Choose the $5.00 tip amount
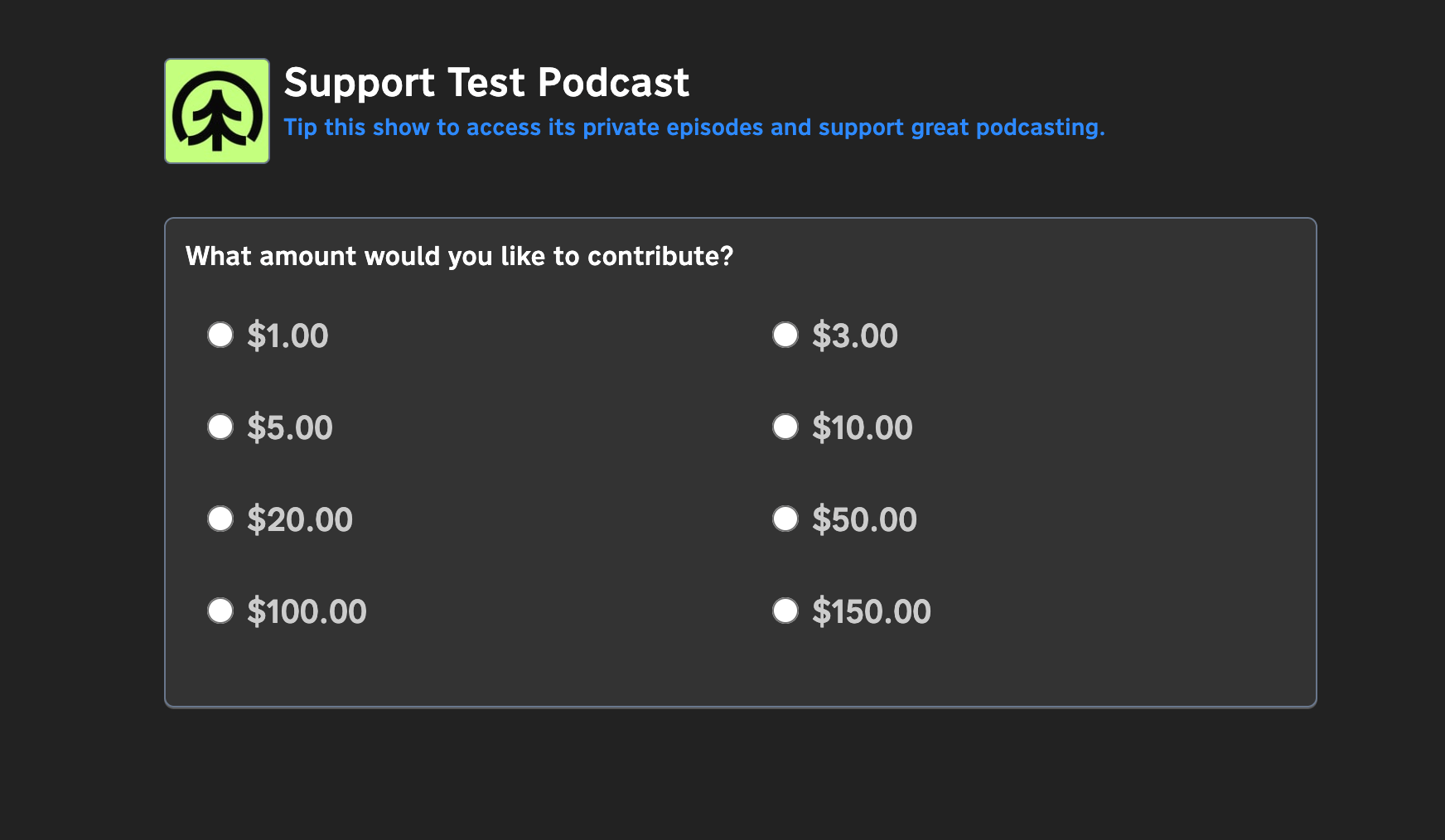Image resolution: width=1445 pixels, height=840 pixels. coord(220,427)
